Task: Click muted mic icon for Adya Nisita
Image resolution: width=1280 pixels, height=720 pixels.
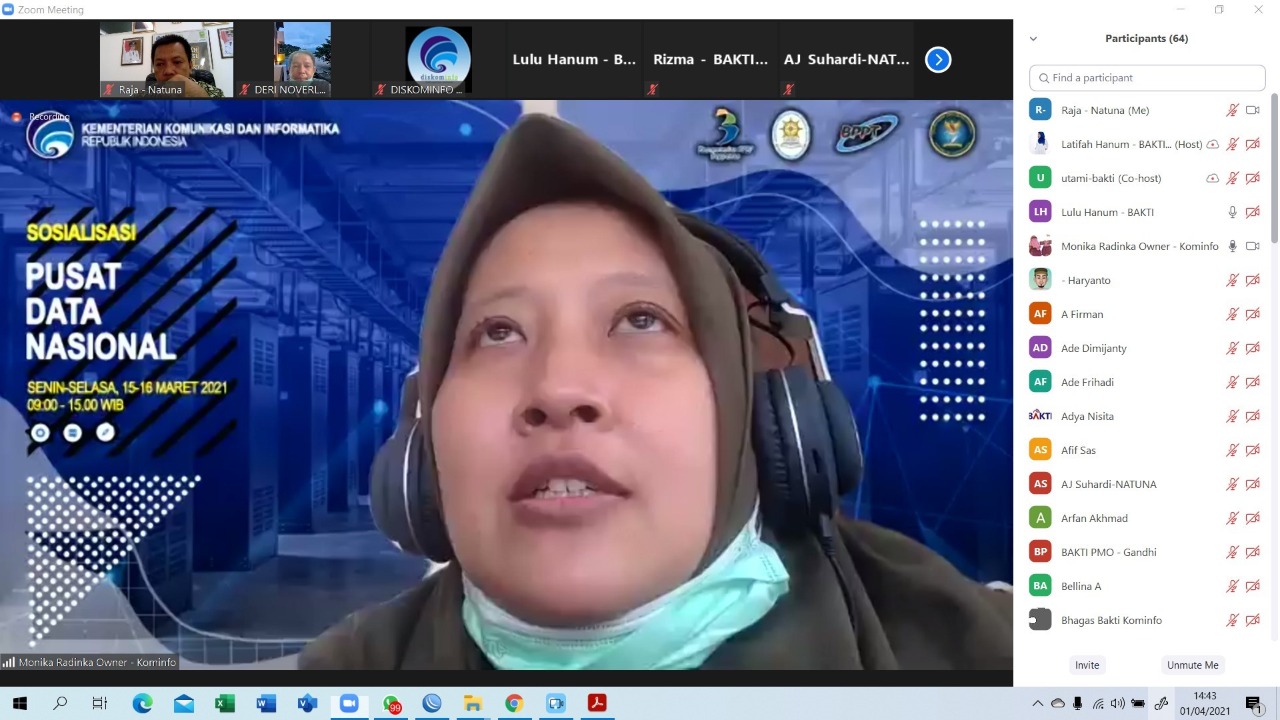Action: pos(1232,416)
